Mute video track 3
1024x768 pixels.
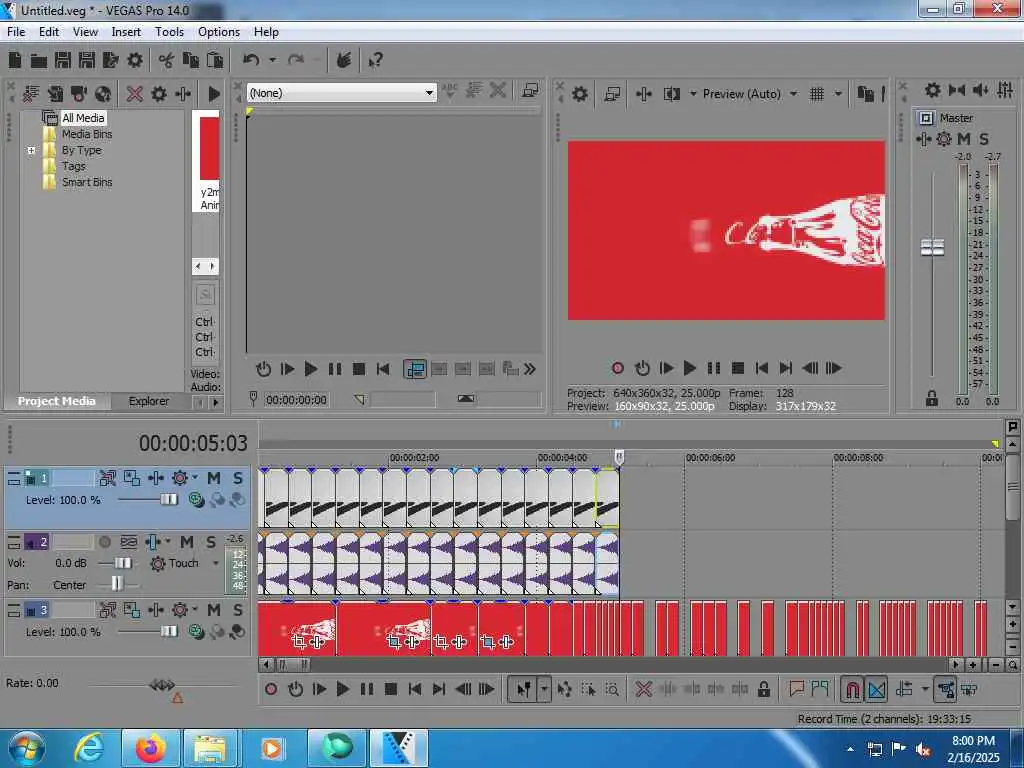(214, 610)
